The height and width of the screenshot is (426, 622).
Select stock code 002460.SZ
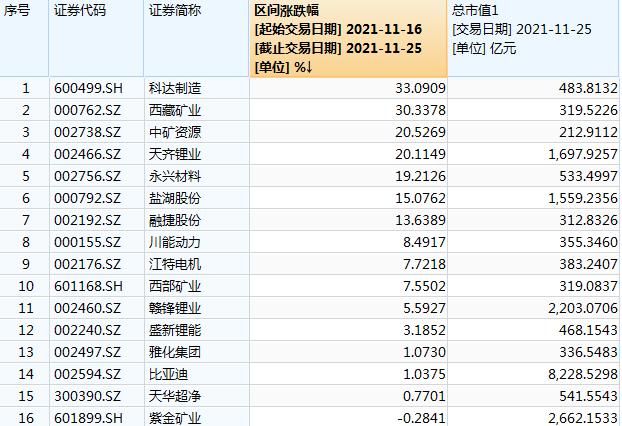click(87, 308)
